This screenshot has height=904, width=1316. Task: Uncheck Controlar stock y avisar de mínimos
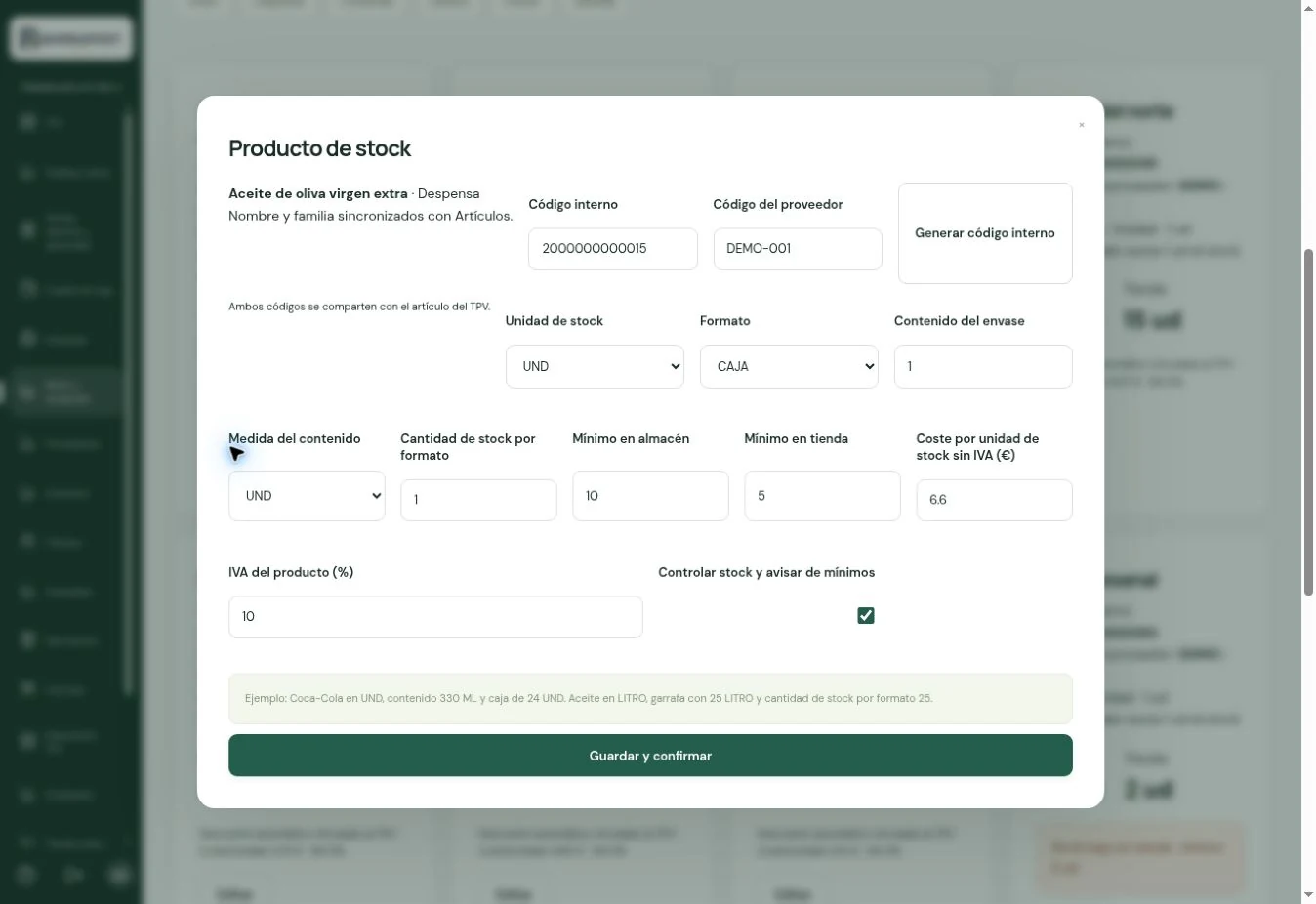[x=866, y=615]
